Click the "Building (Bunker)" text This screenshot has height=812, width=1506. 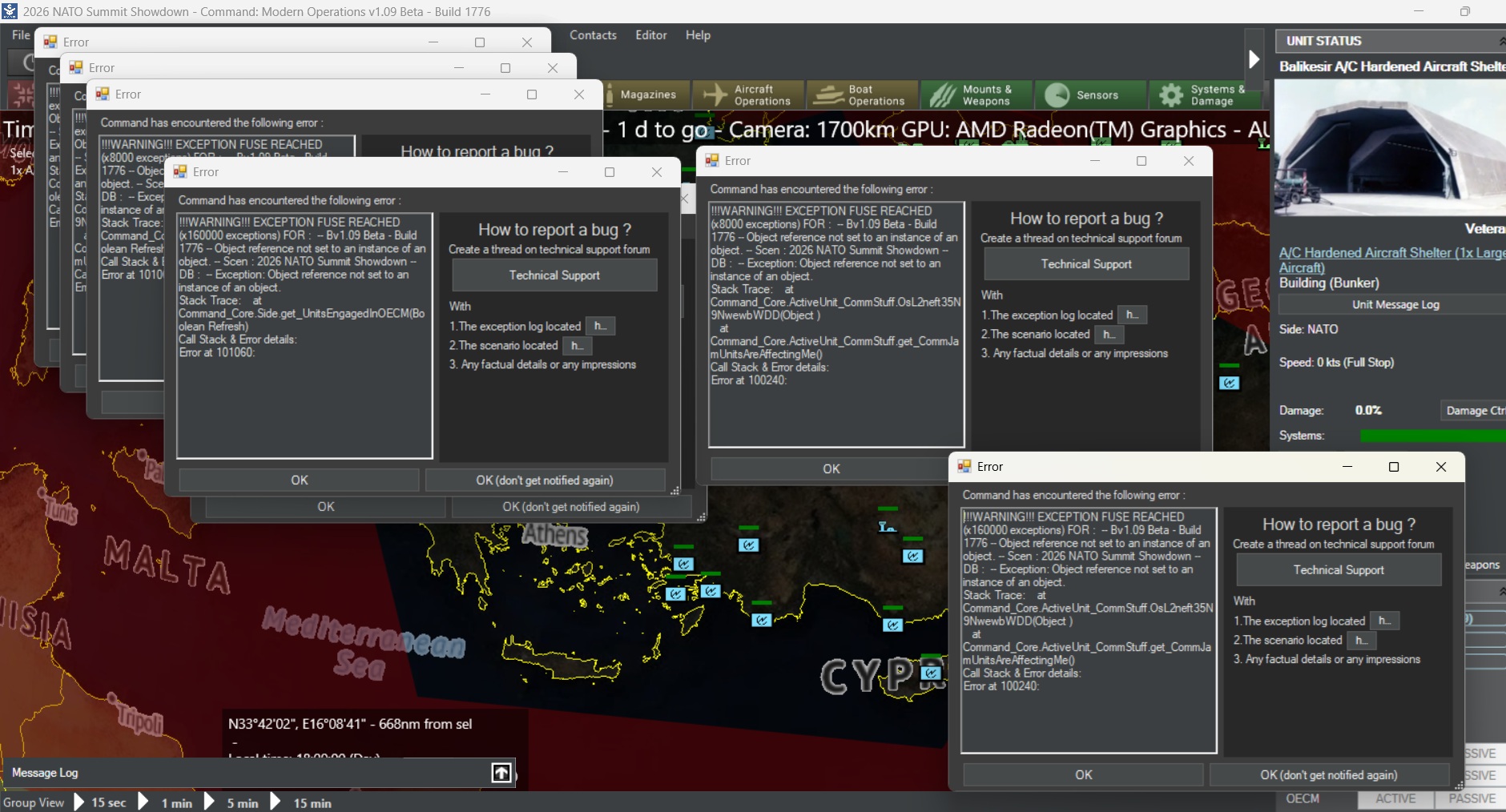pyautogui.click(x=1329, y=283)
